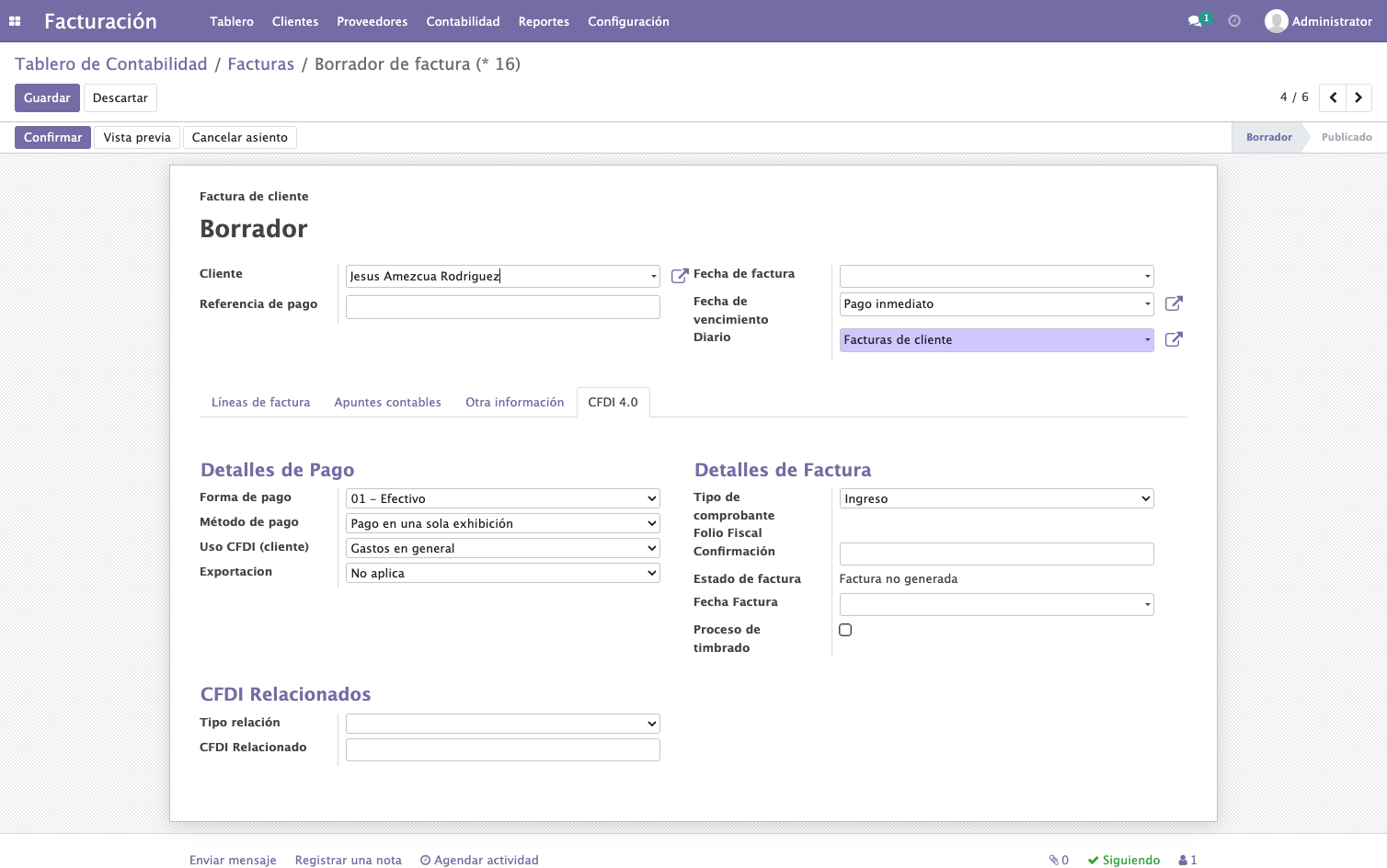This screenshot has width=1387, height=868.
Task: Open external link for payment terms
Action: [1174, 303]
